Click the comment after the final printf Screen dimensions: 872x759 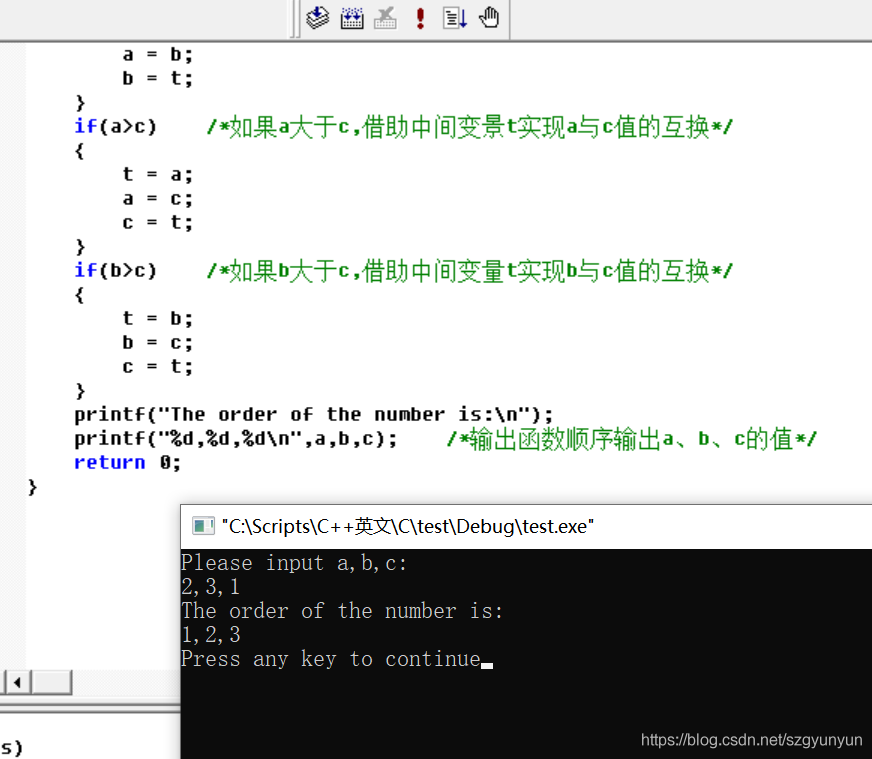coord(632,439)
